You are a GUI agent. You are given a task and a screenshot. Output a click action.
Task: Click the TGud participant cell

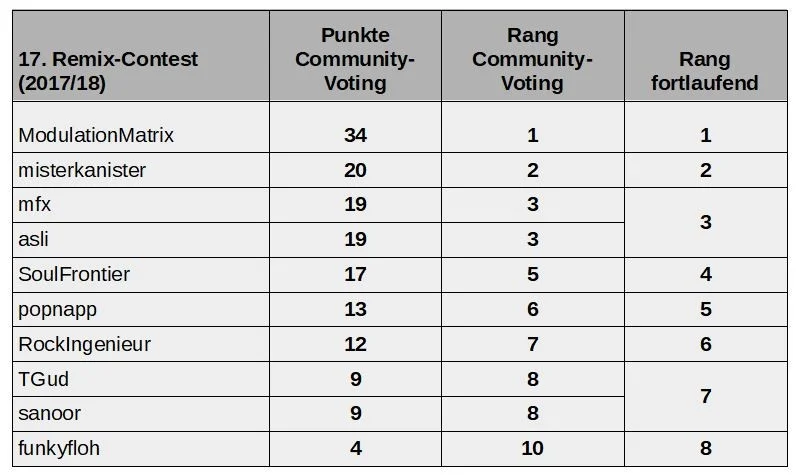tap(141, 379)
